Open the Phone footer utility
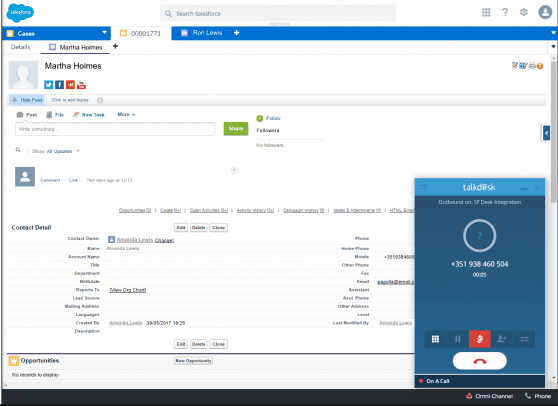The image size is (558, 406). (538, 396)
